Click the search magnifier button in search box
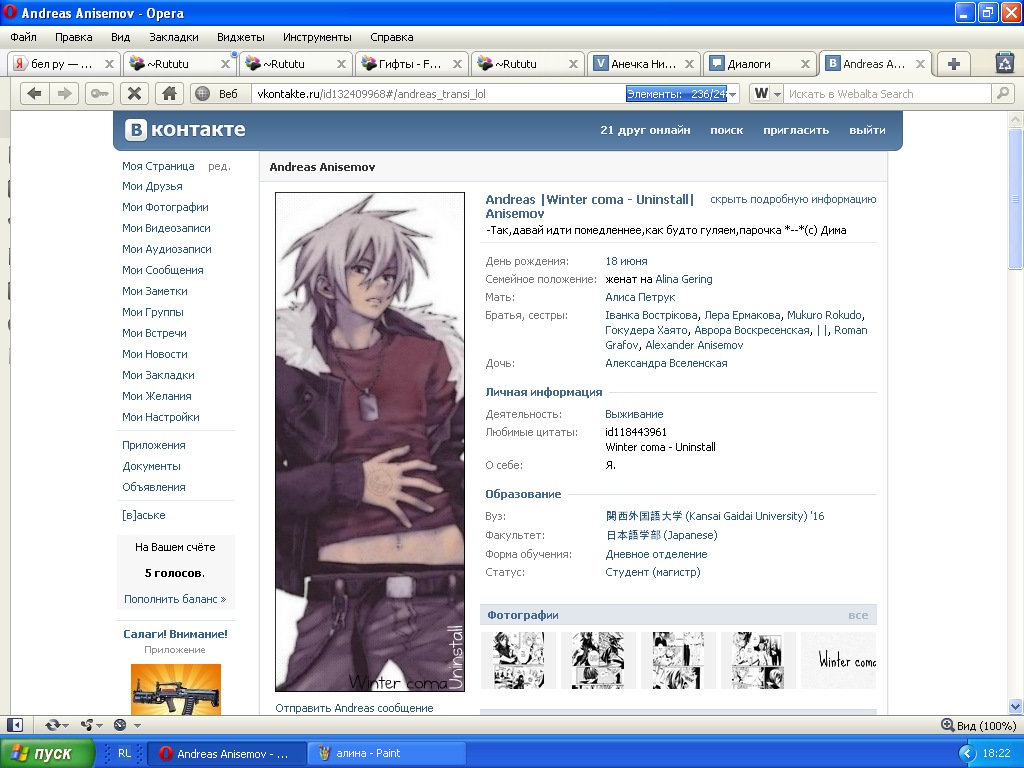The height and width of the screenshot is (768, 1024). 1002,93
